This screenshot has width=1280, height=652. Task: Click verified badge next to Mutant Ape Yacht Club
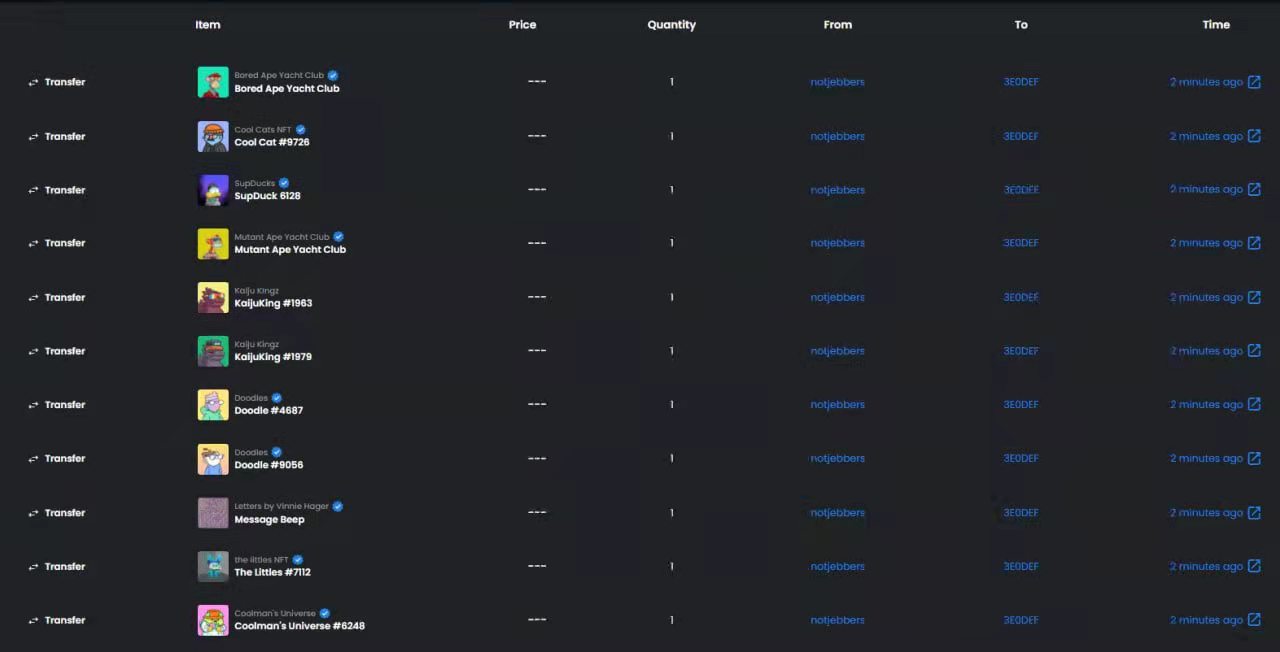(338, 237)
